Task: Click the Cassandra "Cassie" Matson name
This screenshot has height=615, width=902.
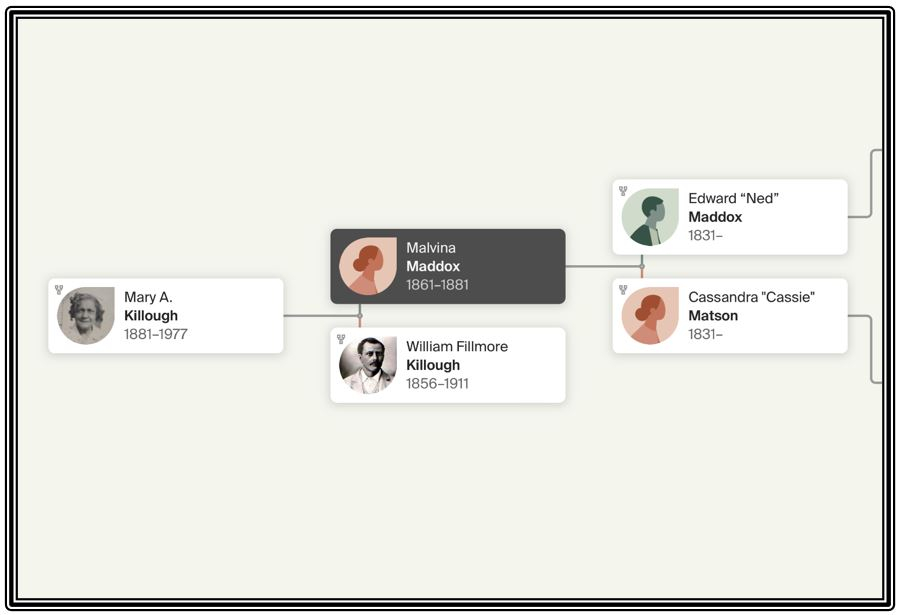Action: (x=751, y=306)
